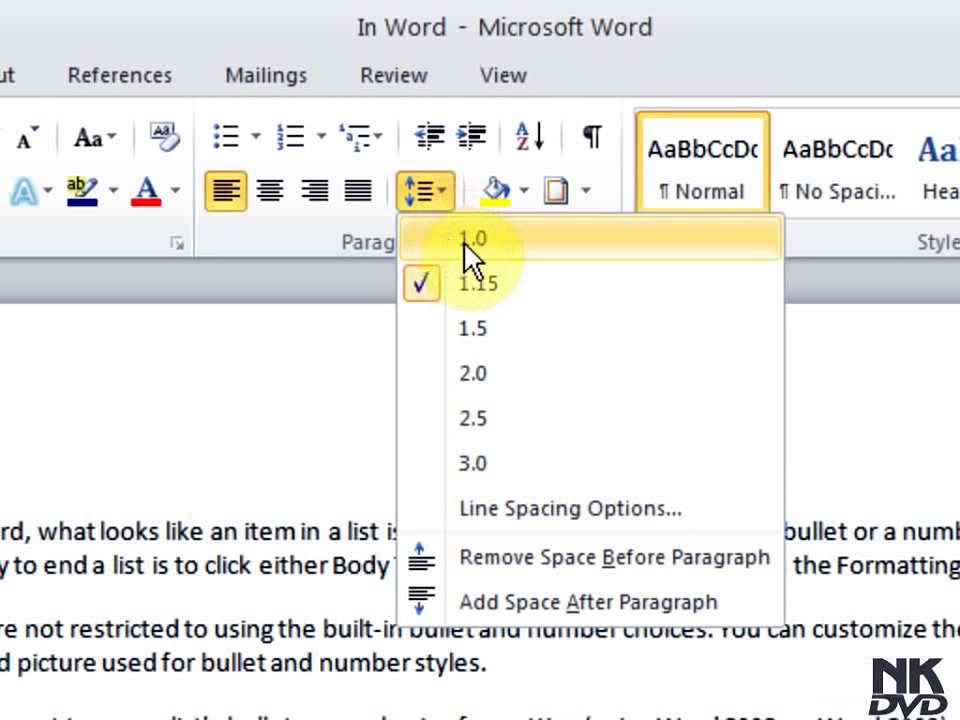Open the Font Color dropdown arrow

[175, 191]
